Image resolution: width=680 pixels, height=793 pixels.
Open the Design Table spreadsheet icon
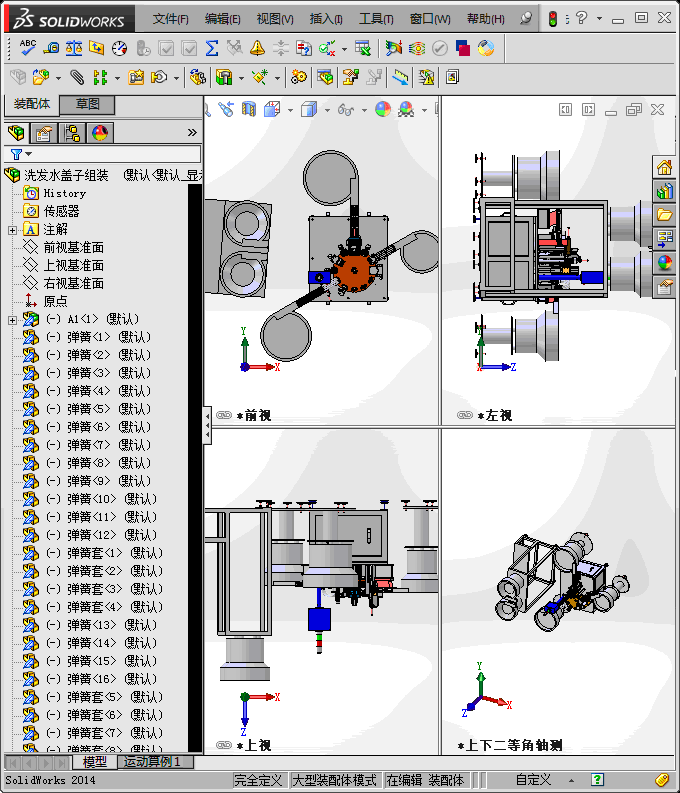[362, 48]
